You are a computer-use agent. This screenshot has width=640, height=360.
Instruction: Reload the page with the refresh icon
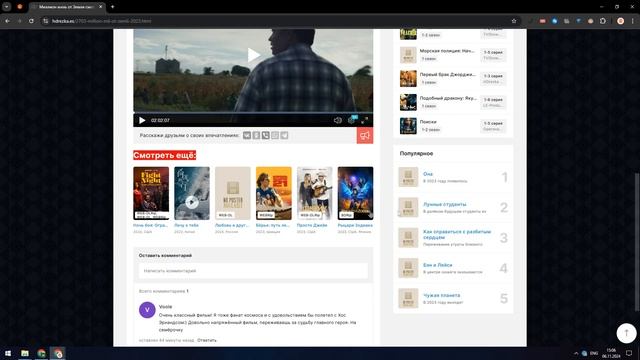(31, 21)
